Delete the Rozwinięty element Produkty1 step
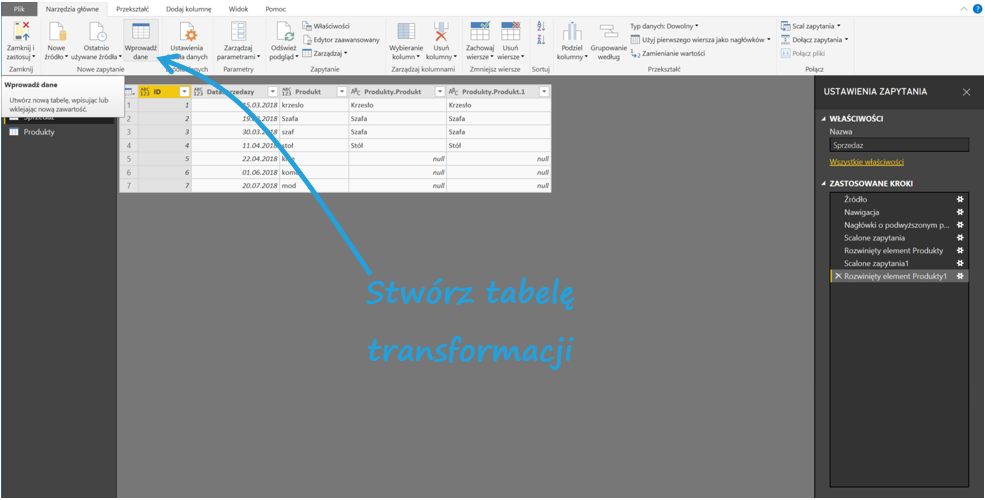The width and height of the screenshot is (985, 500). click(838, 276)
